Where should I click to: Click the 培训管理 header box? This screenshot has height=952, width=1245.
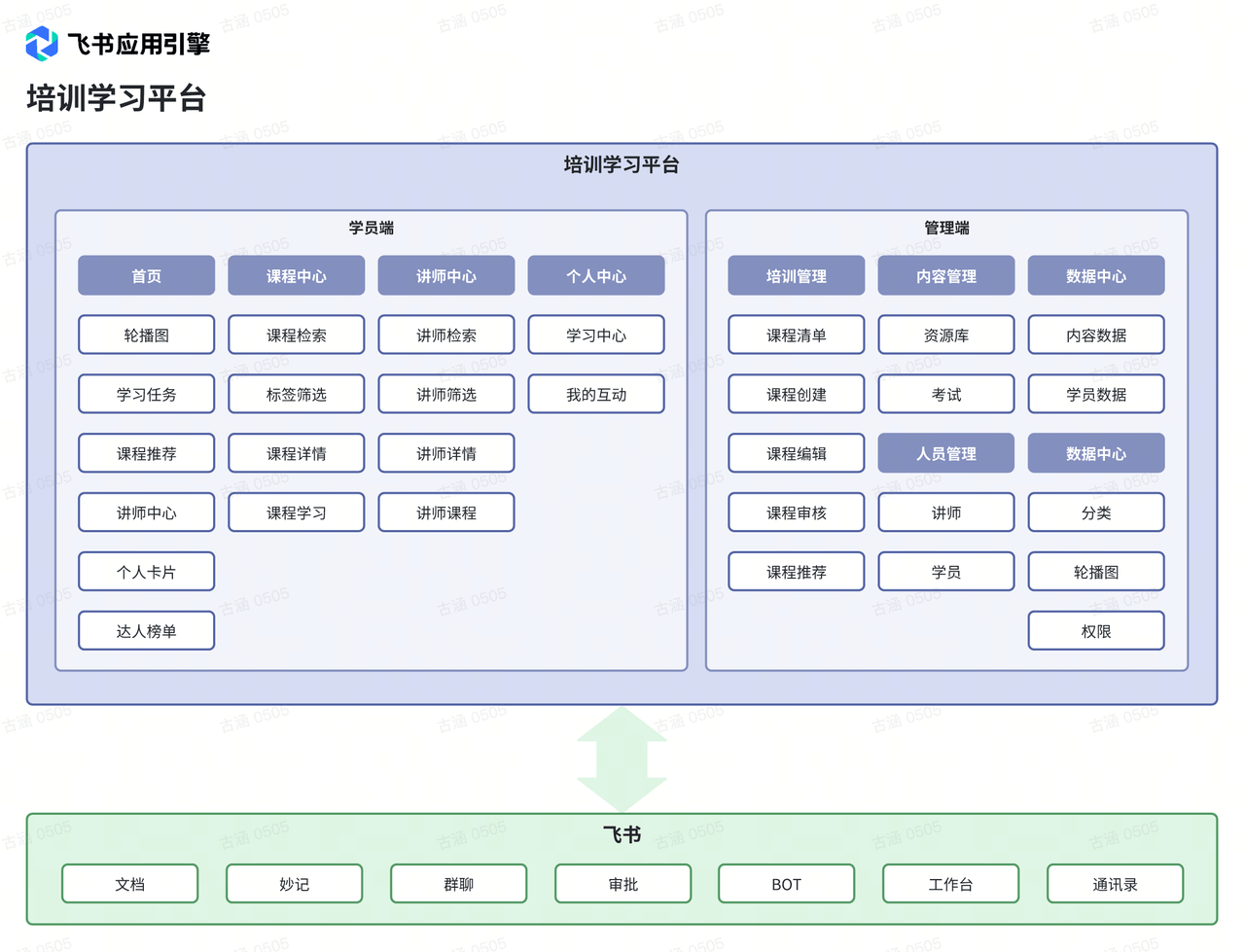click(x=797, y=275)
